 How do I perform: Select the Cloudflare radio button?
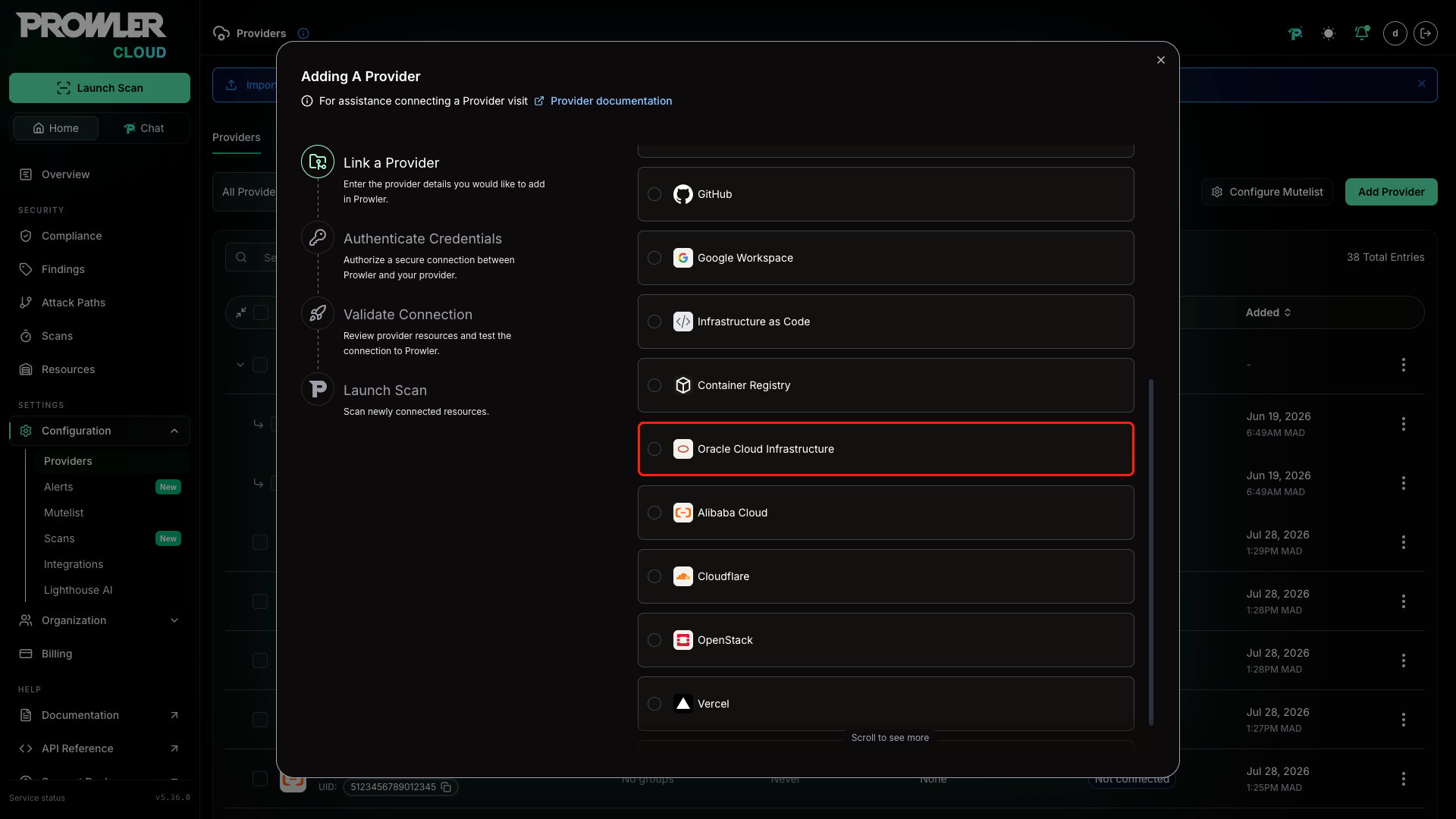[x=654, y=576]
